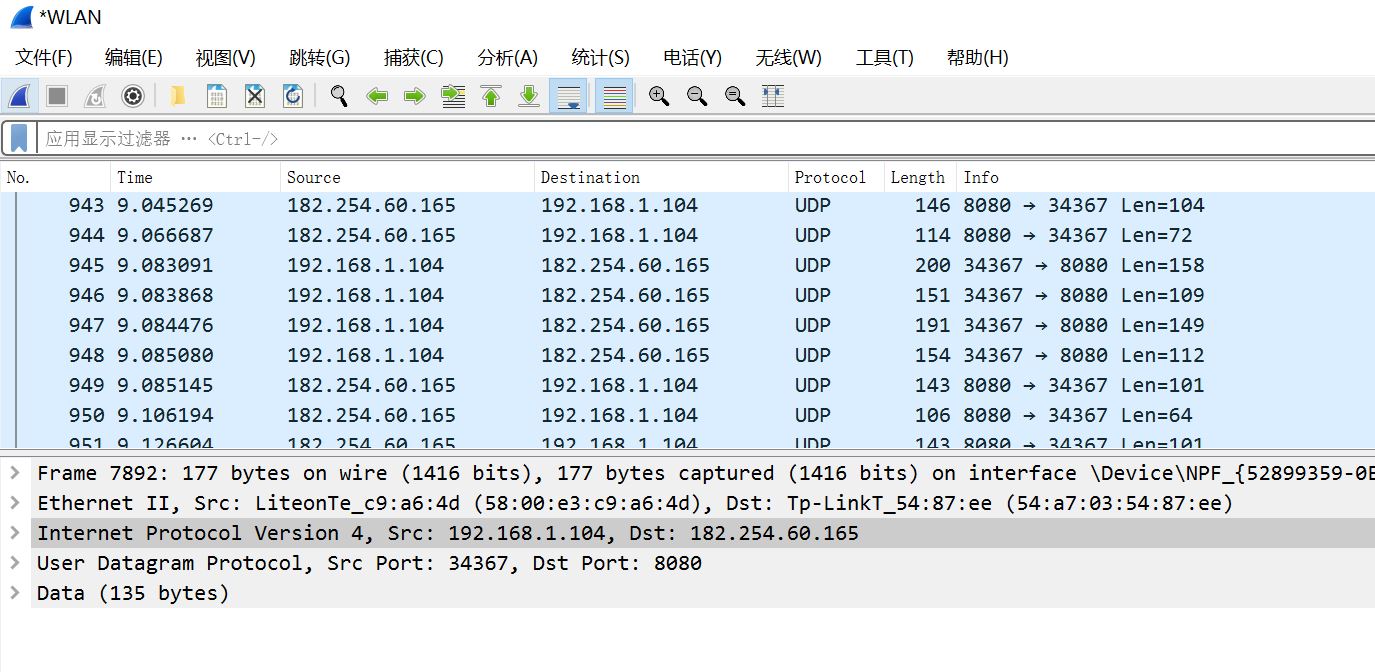Expand User Datagram Protocol layer
Screen dimensions: 1375x672
click(14, 563)
